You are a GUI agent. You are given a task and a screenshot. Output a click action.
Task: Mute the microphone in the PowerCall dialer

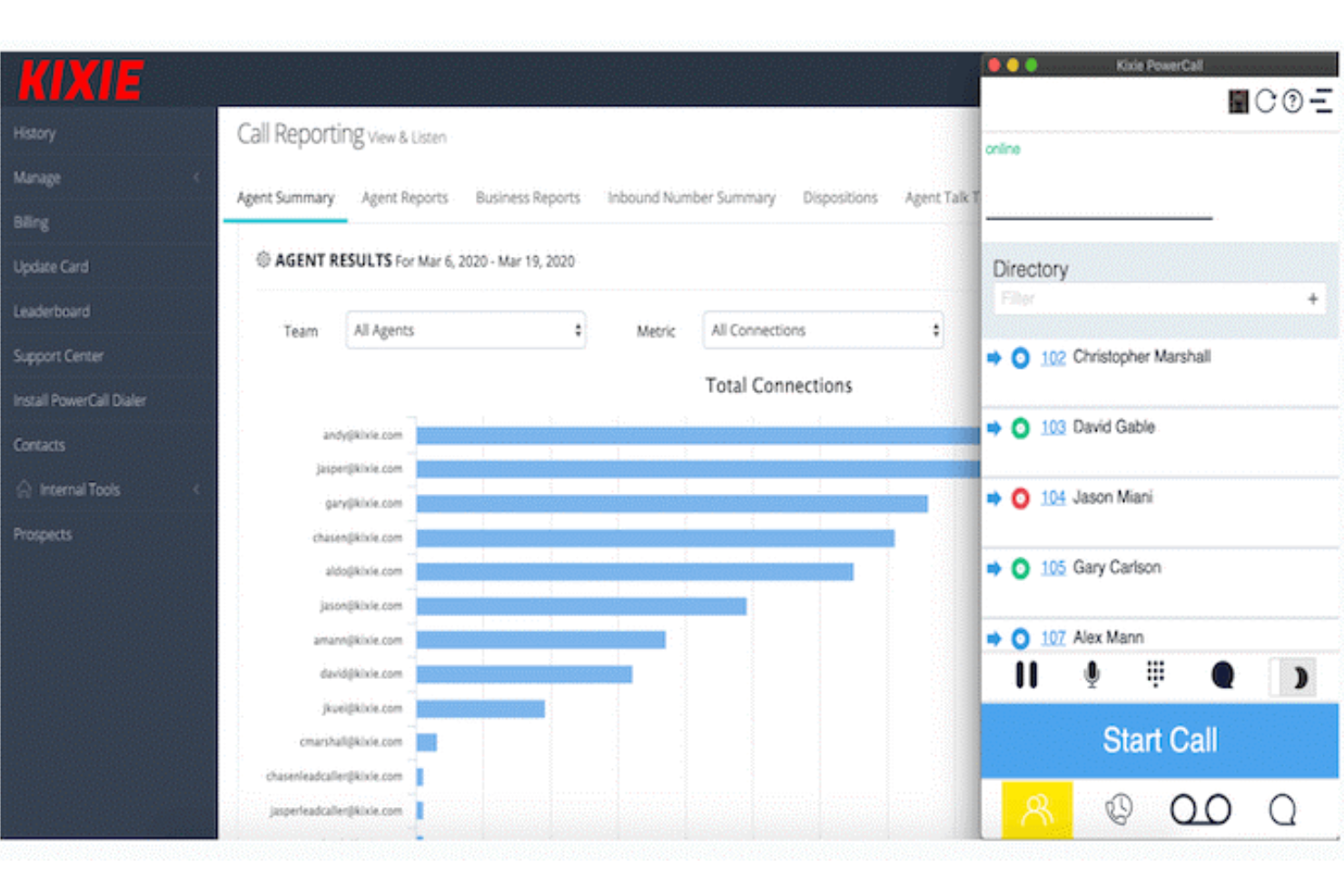(x=1091, y=675)
